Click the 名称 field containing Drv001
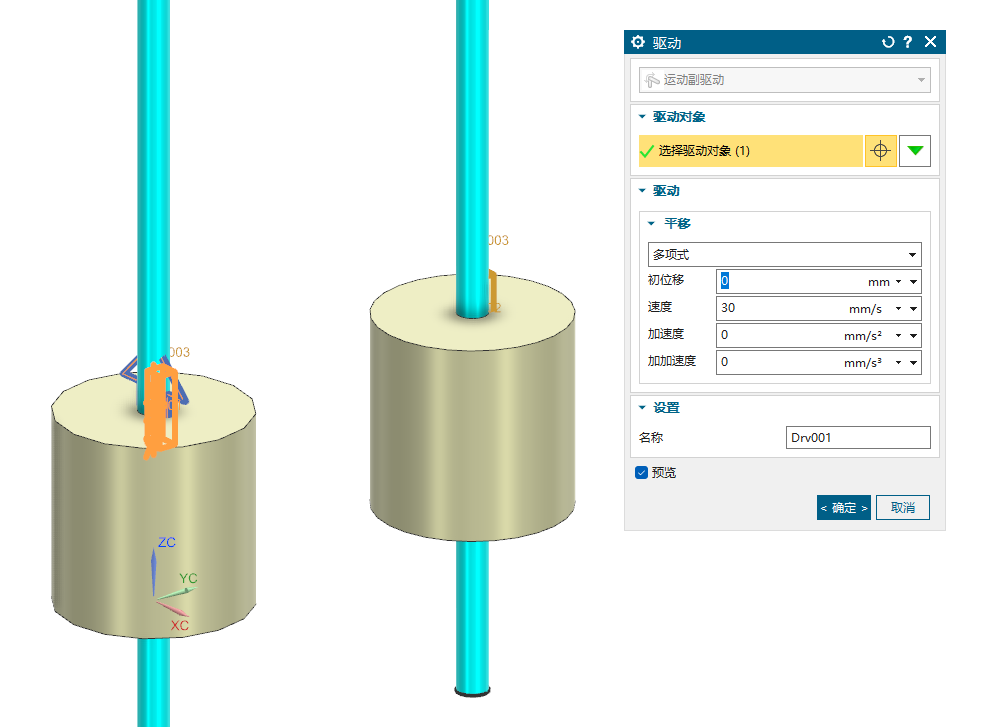This screenshot has width=988, height=727. (858, 438)
